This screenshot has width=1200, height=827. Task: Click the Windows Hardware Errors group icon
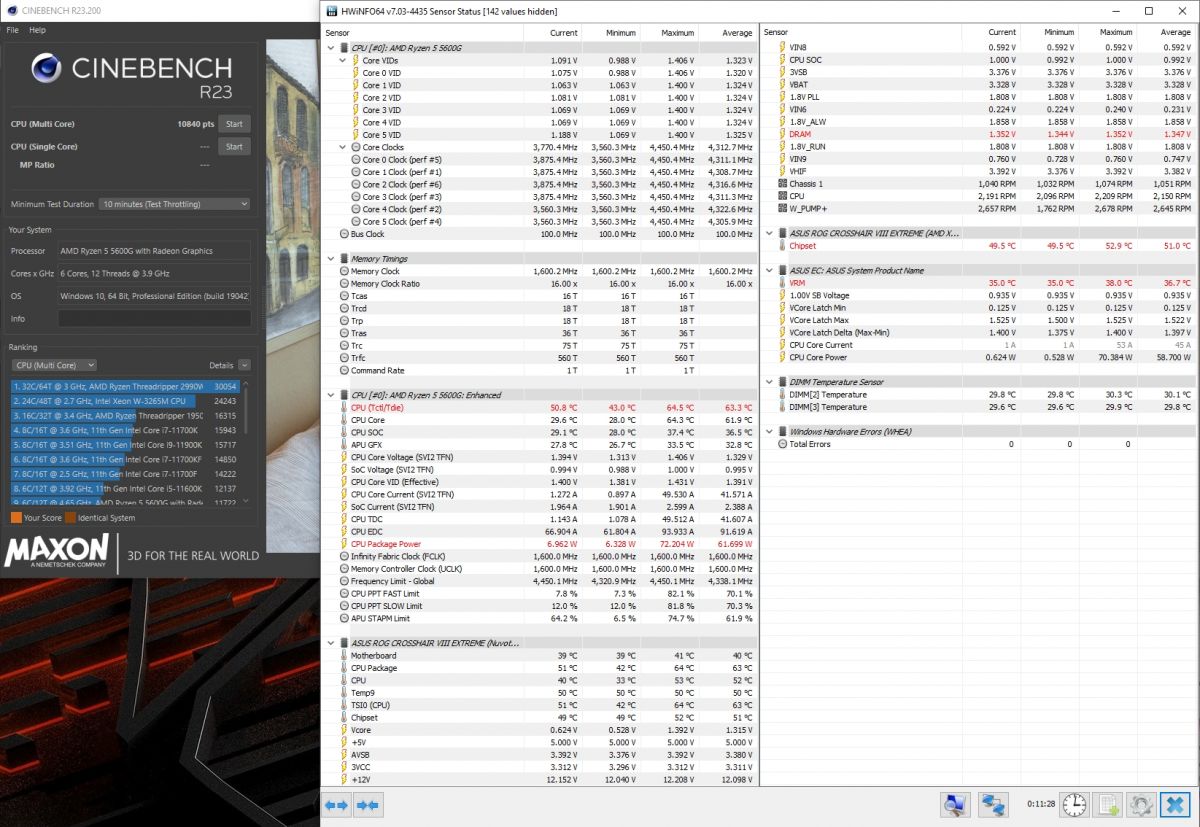point(782,432)
